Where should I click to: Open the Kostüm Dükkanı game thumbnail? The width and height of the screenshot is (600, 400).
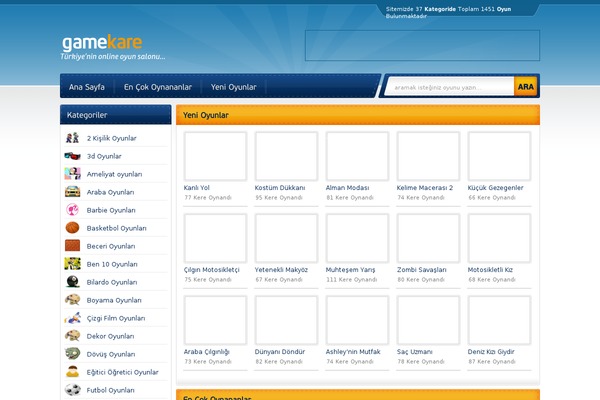(286, 156)
